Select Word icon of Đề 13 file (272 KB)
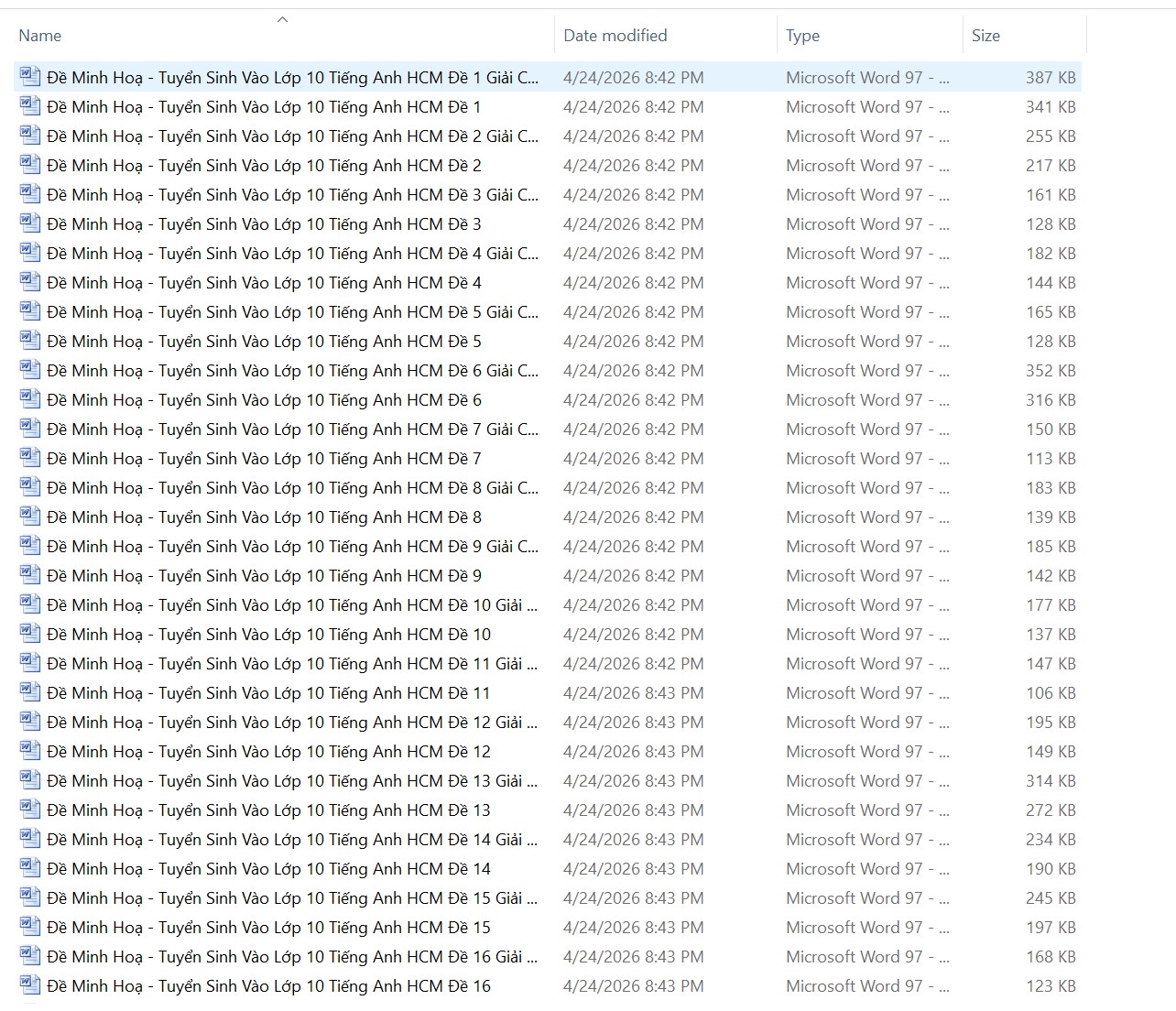The image size is (1176, 1011). coord(30,810)
